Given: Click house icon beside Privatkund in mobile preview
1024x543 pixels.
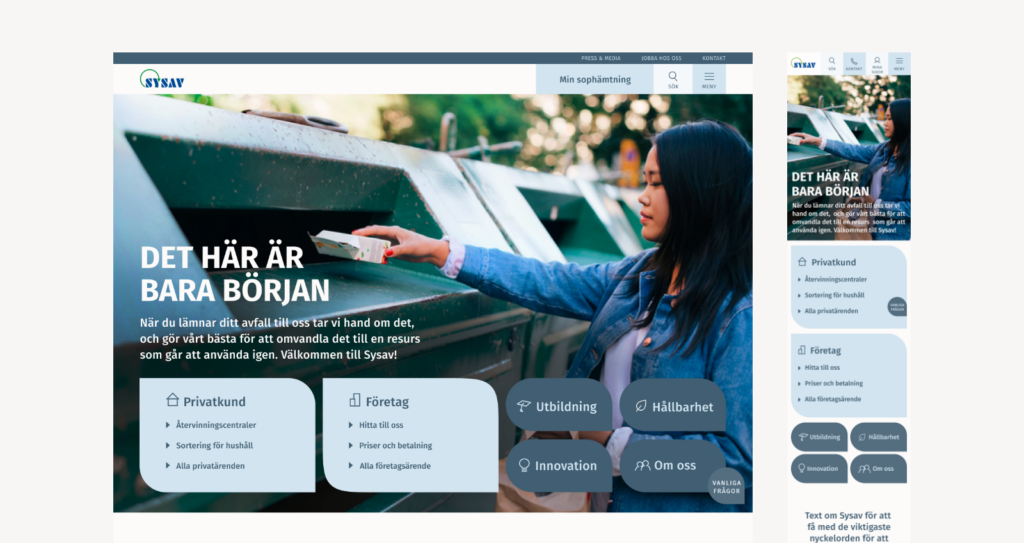Looking at the screenshot, I should pos(802,261).
